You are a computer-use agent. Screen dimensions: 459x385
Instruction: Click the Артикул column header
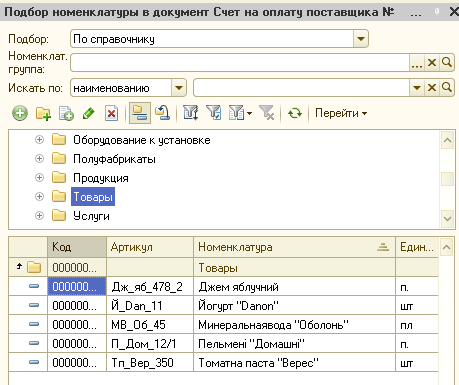point(150,247)
